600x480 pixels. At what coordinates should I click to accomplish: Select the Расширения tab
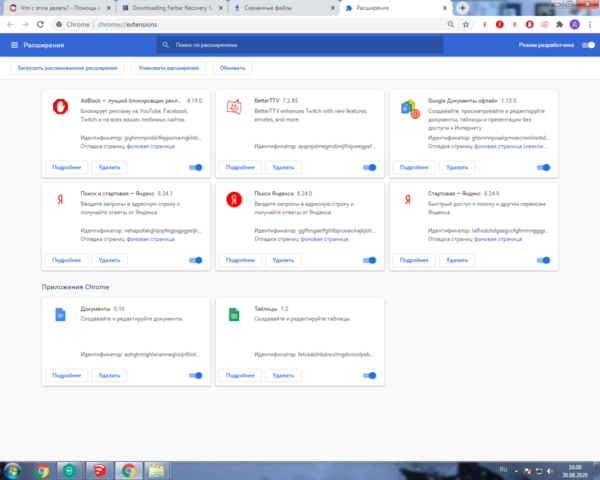click(394, 8)
